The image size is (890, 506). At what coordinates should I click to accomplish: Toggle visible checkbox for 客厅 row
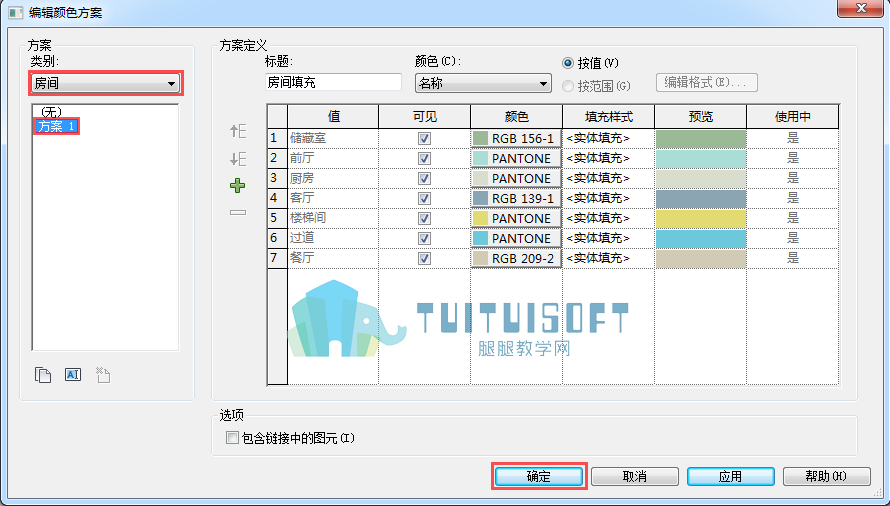tap(424, 198)
